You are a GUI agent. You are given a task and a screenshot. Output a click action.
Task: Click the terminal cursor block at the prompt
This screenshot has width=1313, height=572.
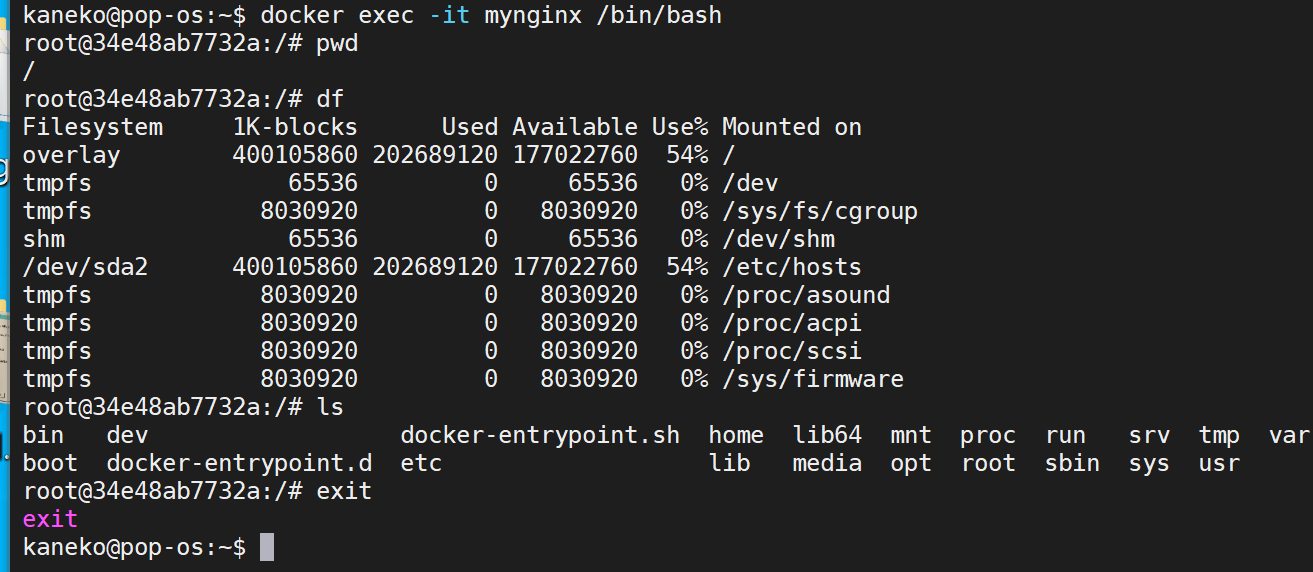[266, 547]
